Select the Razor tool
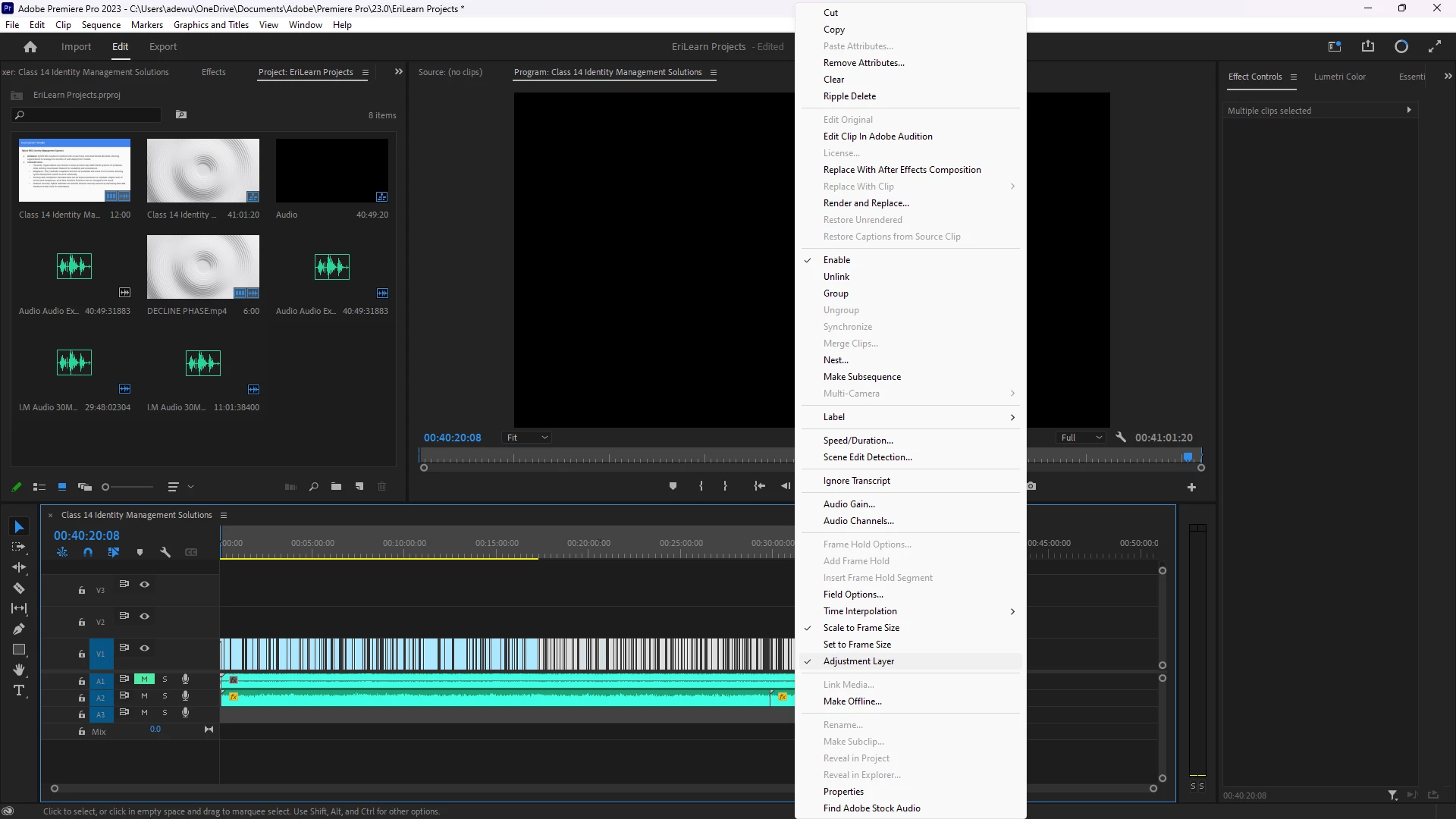This screenshot has height=819, width=1456. [x=19, y=588]
